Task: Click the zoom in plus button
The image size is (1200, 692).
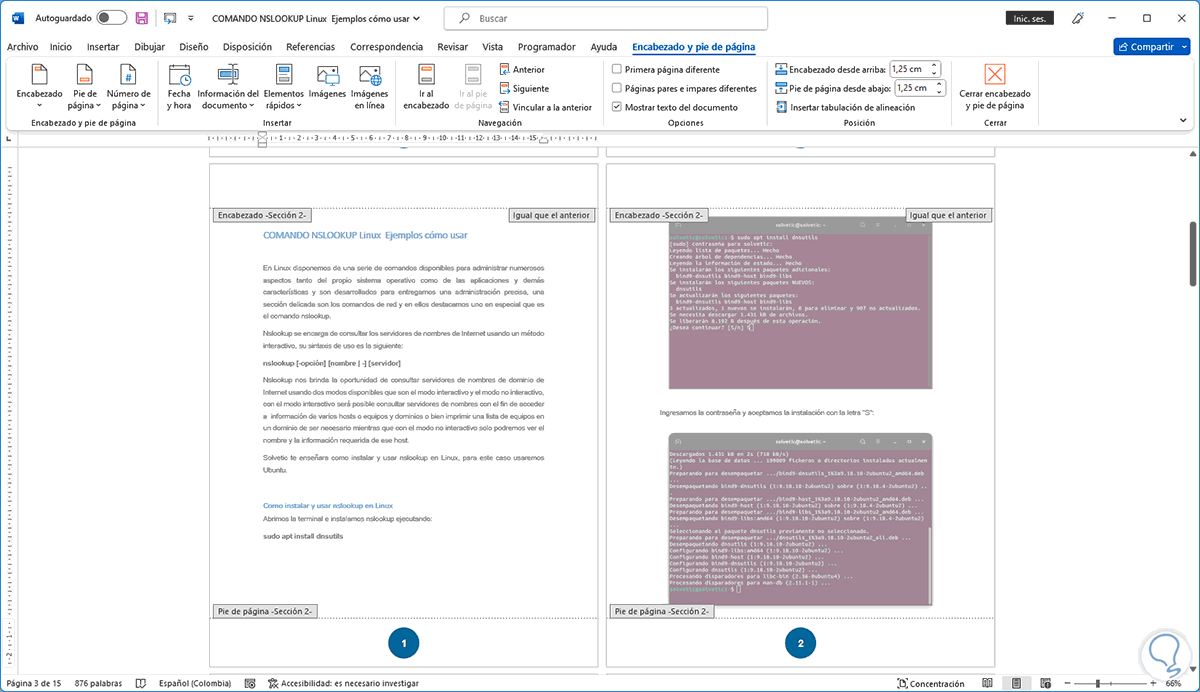Action: tap(1152, 684)
